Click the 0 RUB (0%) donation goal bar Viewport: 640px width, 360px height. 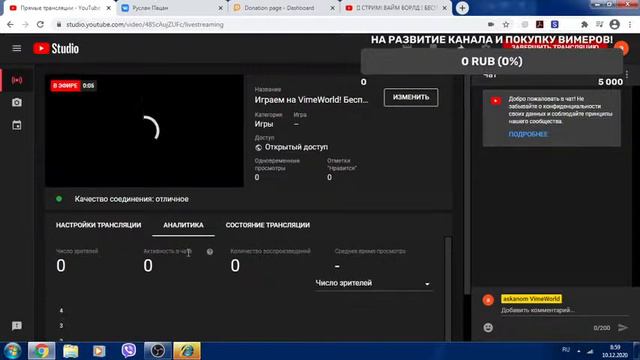pos(492,62)
